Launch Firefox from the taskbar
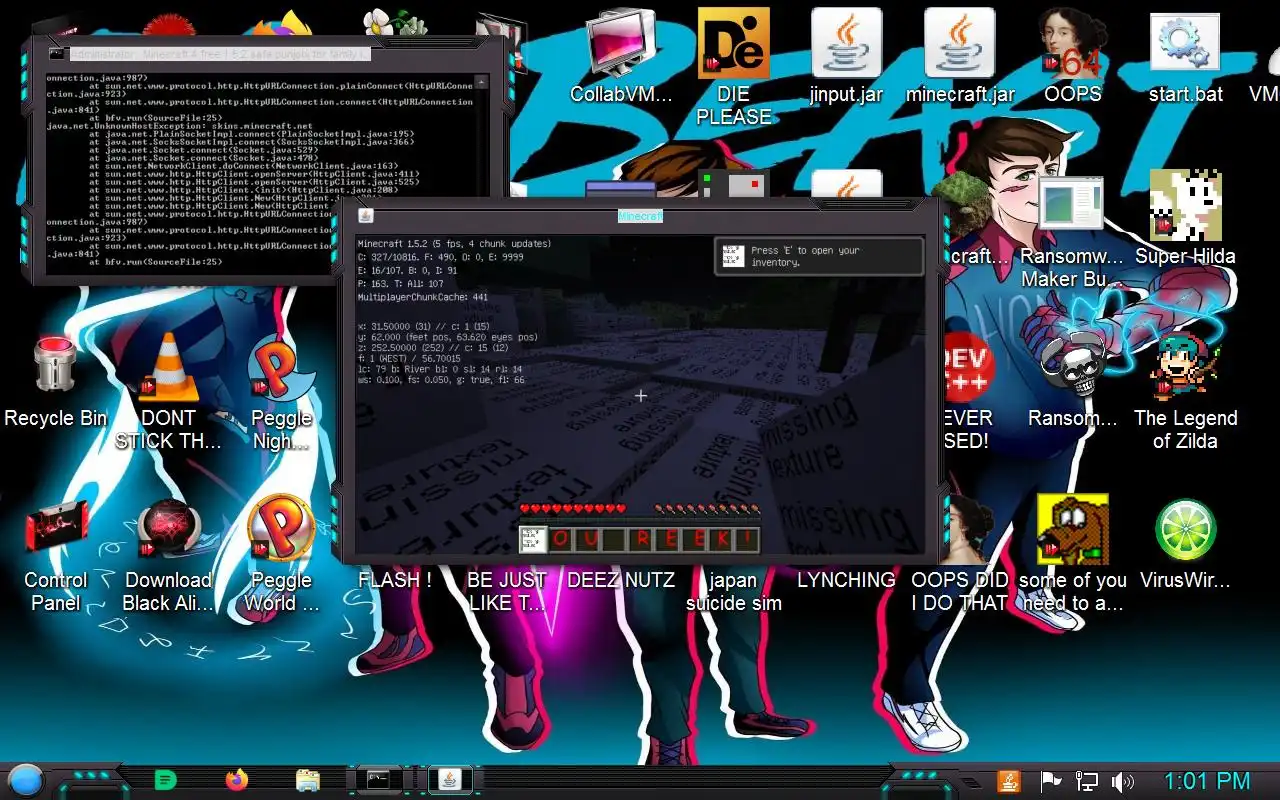1280x800 pixels. [x=237, y=780]
